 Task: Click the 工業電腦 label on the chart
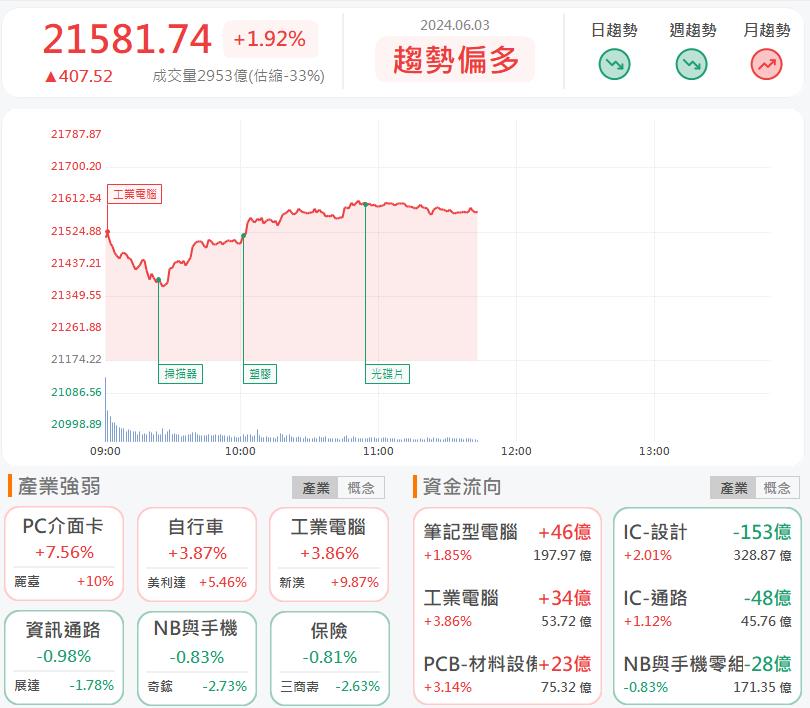tap(137, 192)
